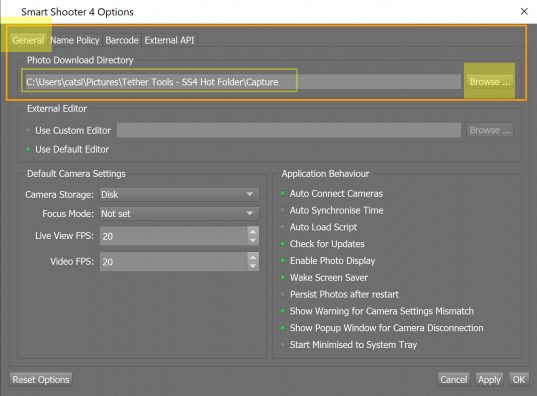Switch to the General tab
Screen dimensions: 537x396
tap(28, 40)
